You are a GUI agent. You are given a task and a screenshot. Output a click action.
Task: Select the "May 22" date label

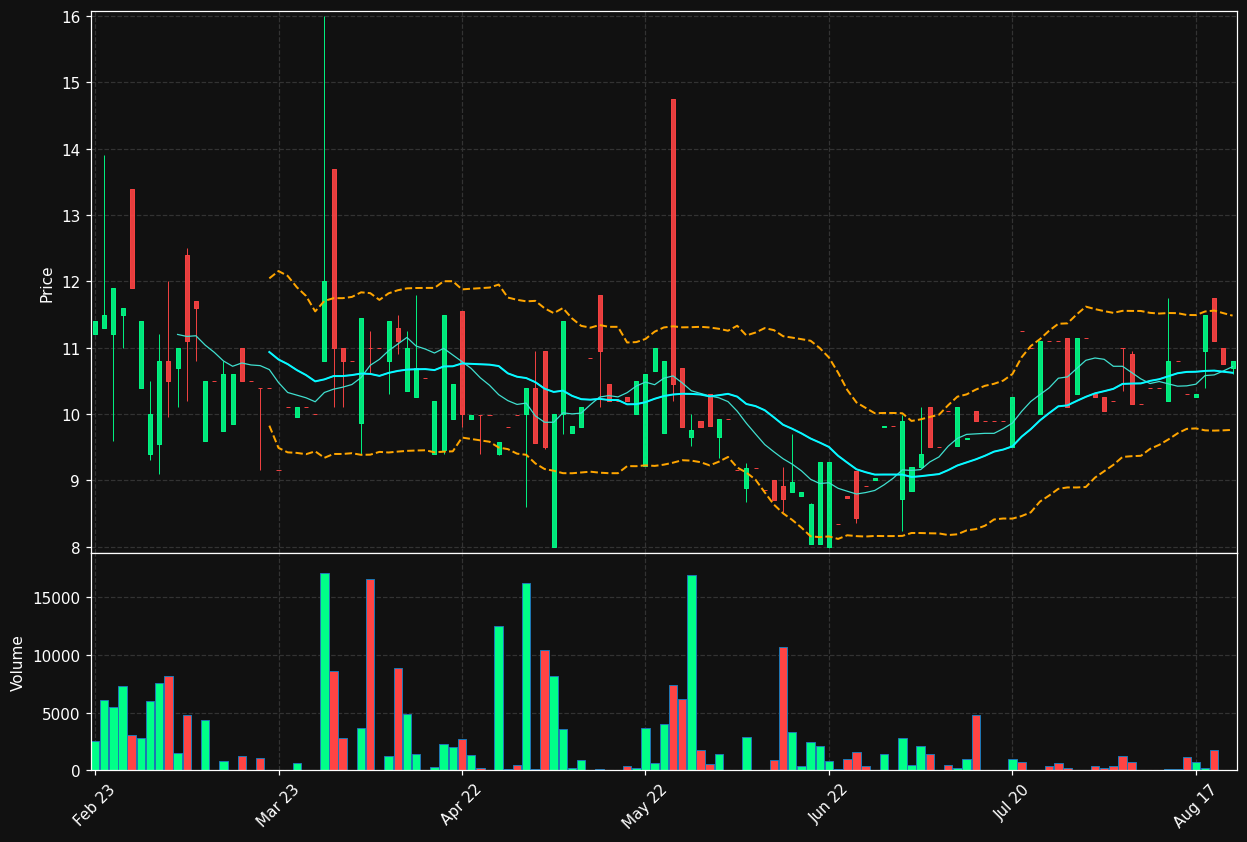[x=644, y=805]
